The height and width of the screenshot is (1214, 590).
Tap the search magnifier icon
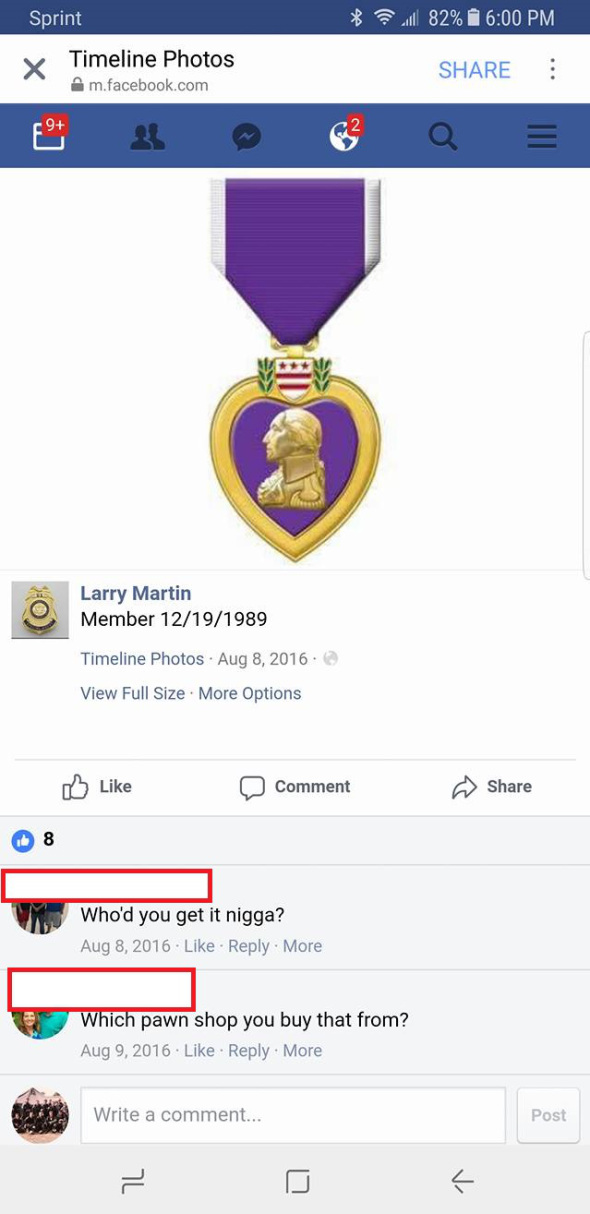[x=443, y=136]
